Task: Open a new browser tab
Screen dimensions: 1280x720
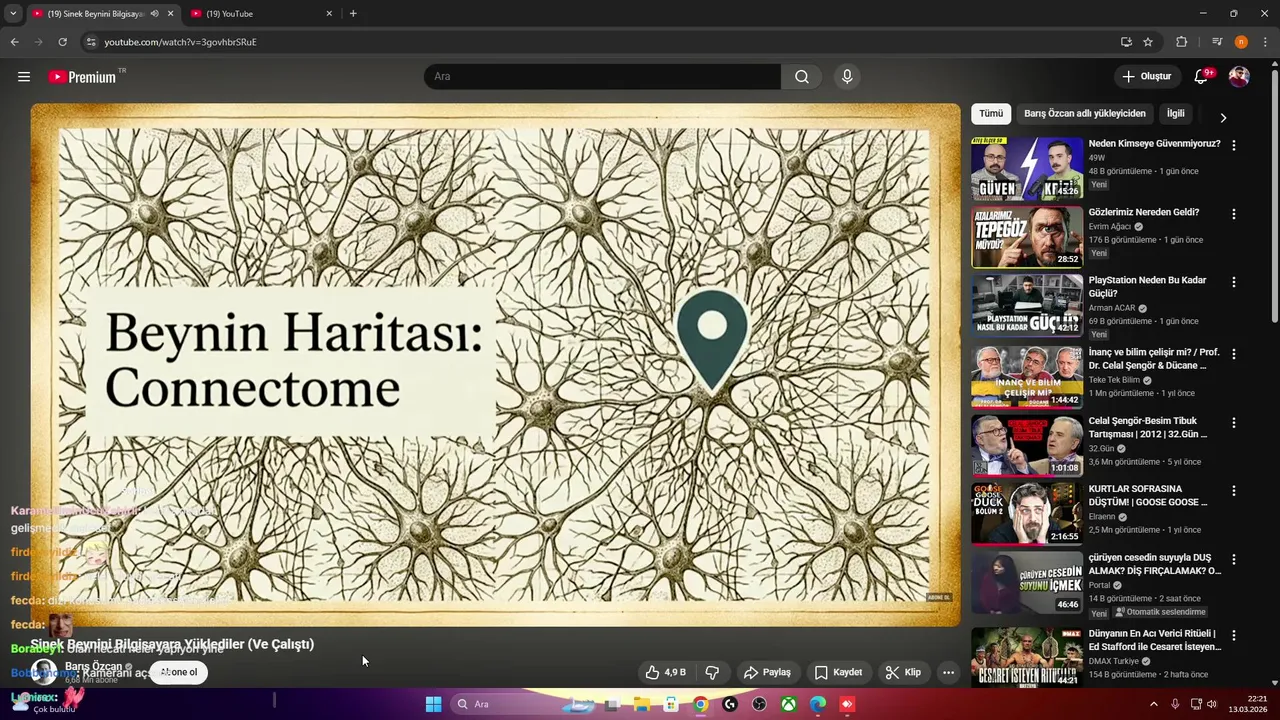Action: pyautogui.click(x=353, y=14)
